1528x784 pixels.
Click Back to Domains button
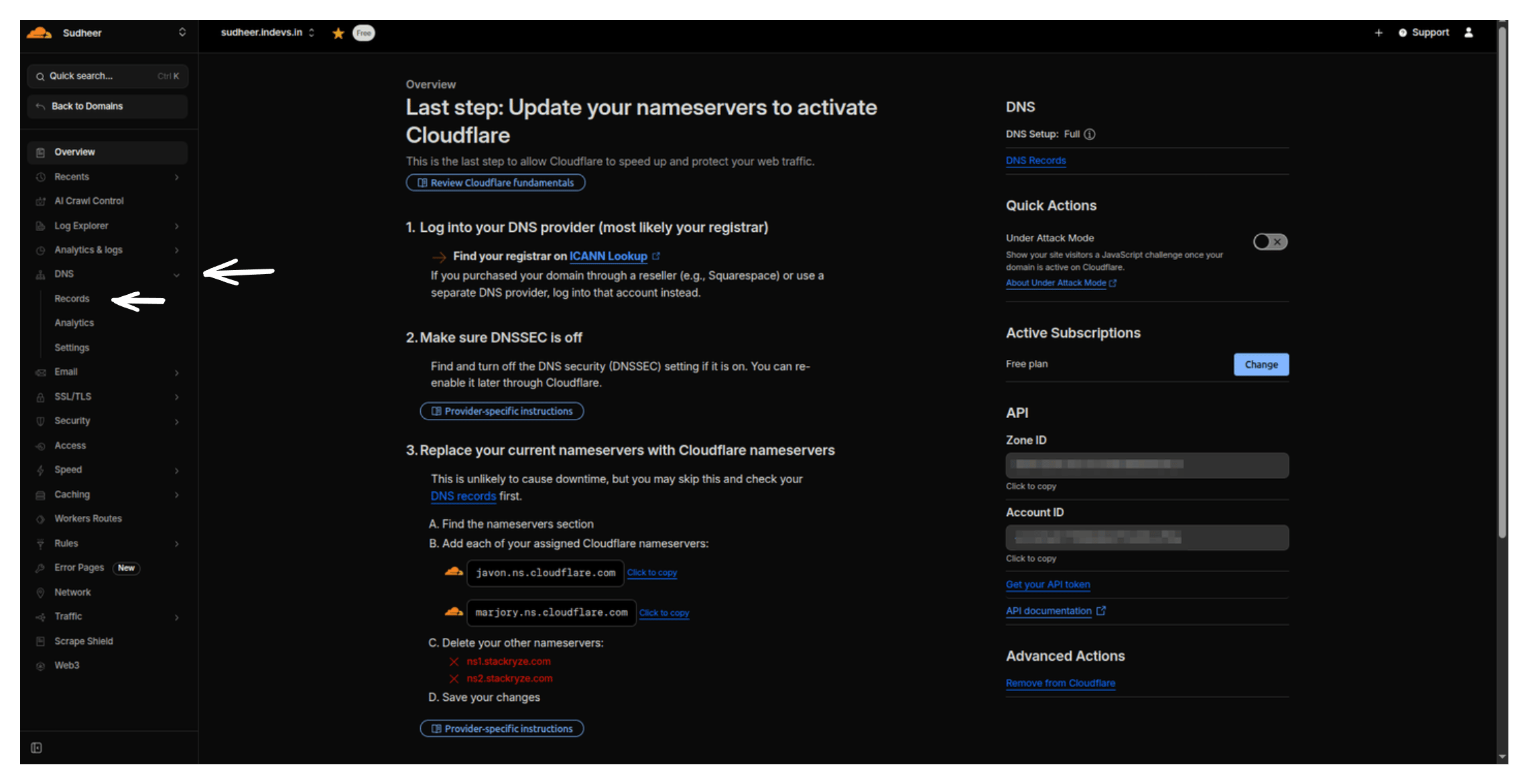tap(107, 106)
